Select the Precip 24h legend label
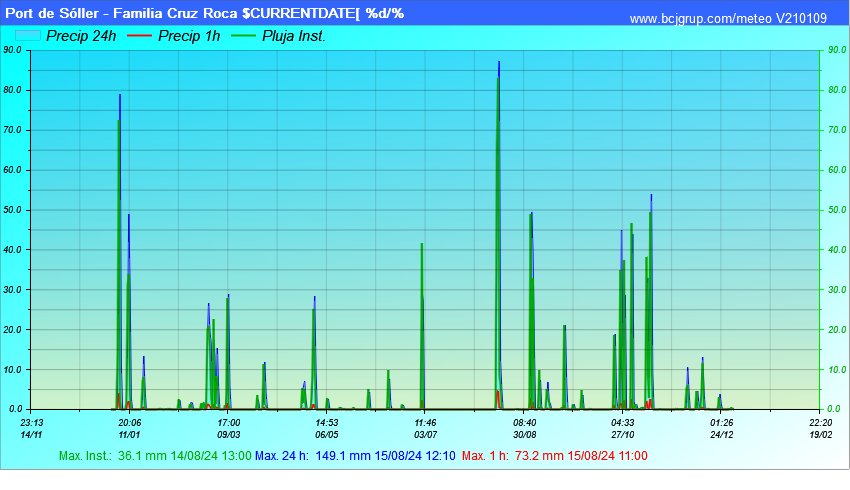The height and width of the screenshot is (490, 850). pyautogui.click(x=81, y=36)
